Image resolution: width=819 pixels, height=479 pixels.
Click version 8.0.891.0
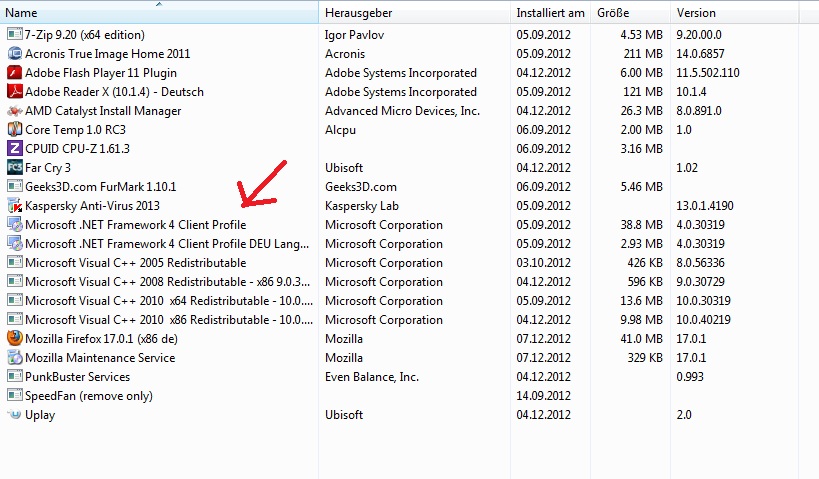(x=699, y=111)
